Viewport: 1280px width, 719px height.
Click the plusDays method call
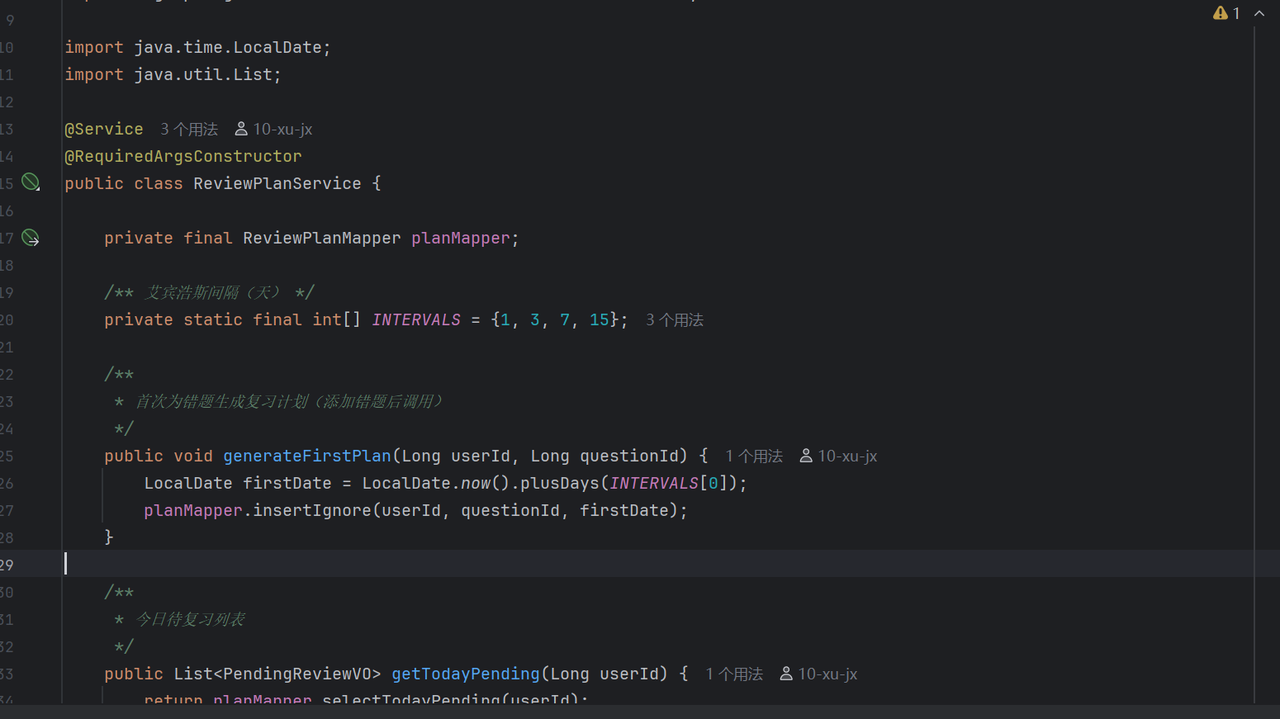560,483
